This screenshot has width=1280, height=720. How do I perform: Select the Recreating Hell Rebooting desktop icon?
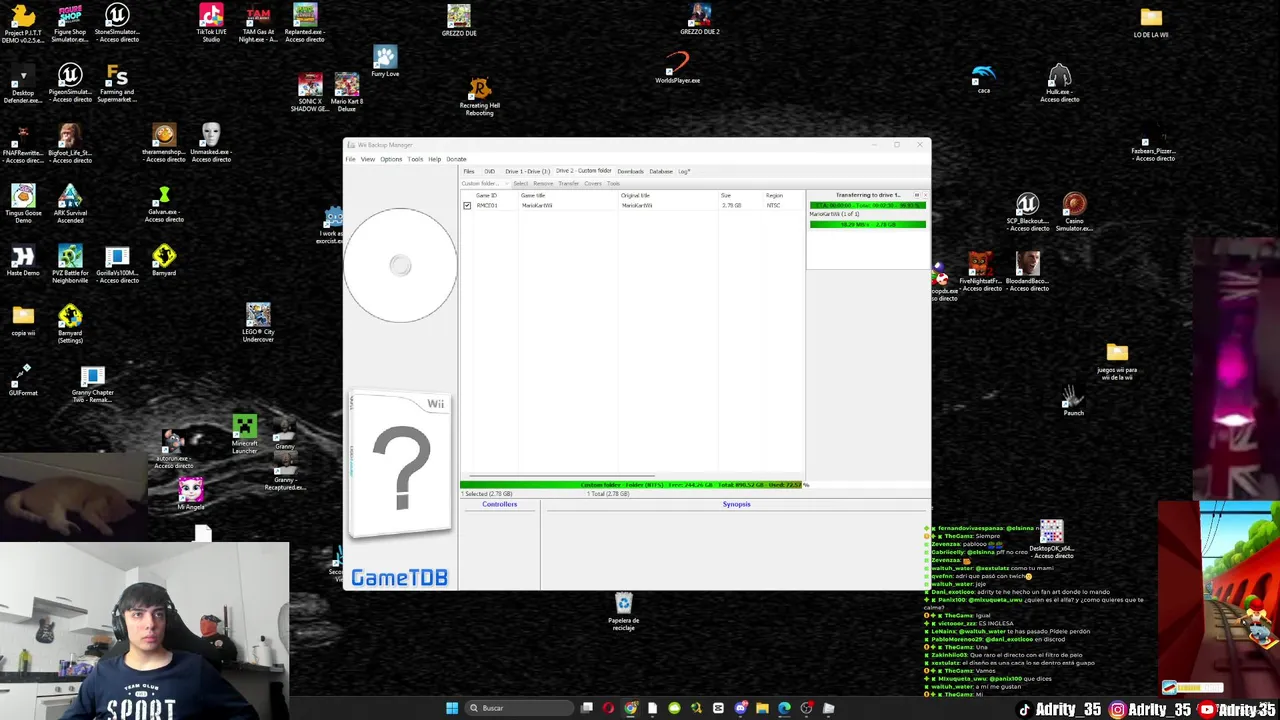479,97
